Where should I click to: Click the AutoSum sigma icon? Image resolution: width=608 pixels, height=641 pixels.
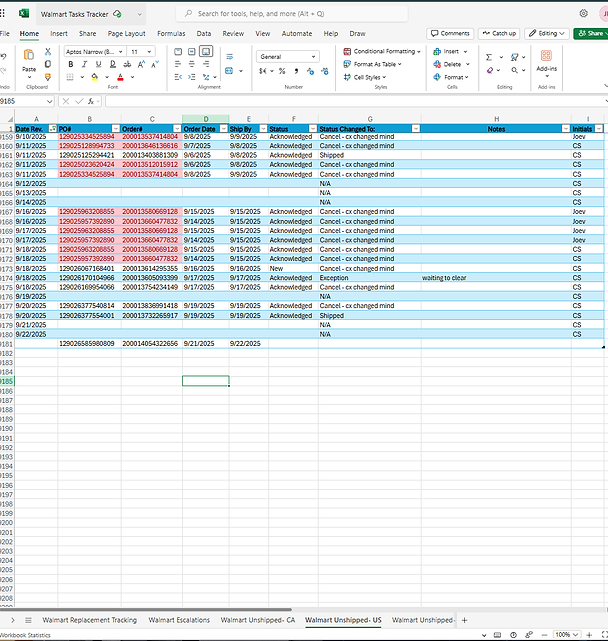click(489, 57)
